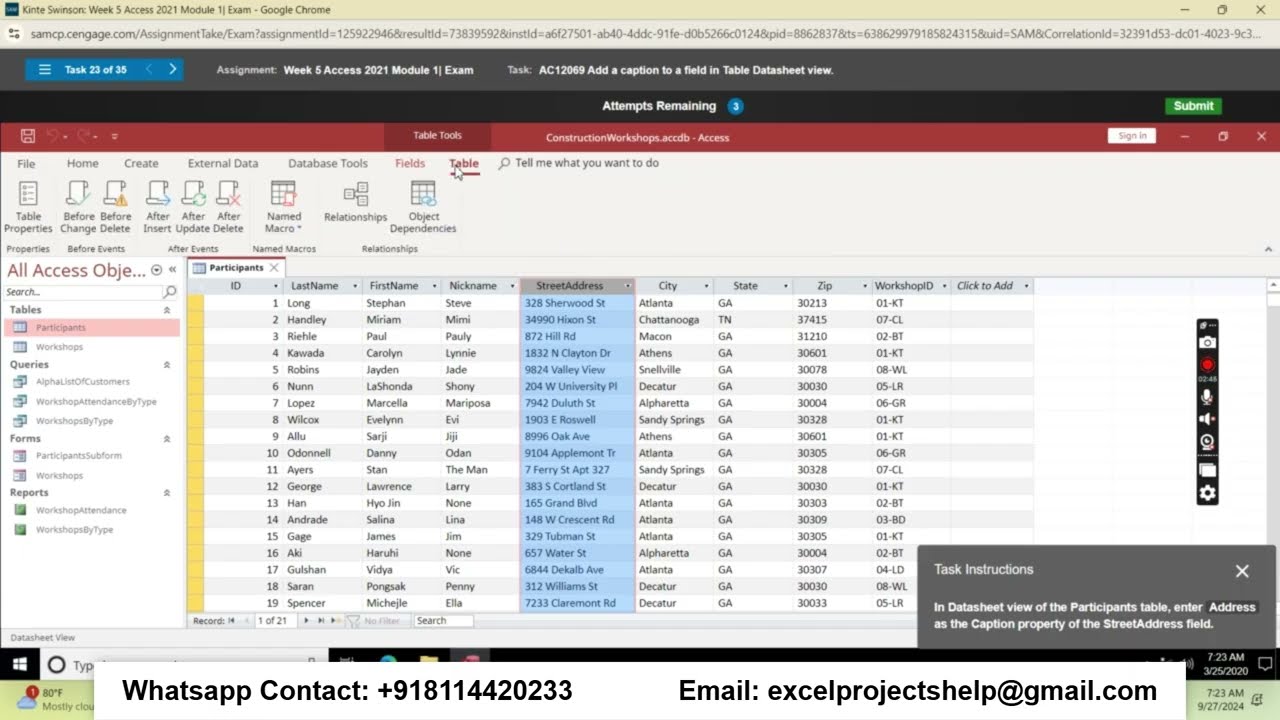
Task: Click the next record navigation arrow
Action: [307, 621]
